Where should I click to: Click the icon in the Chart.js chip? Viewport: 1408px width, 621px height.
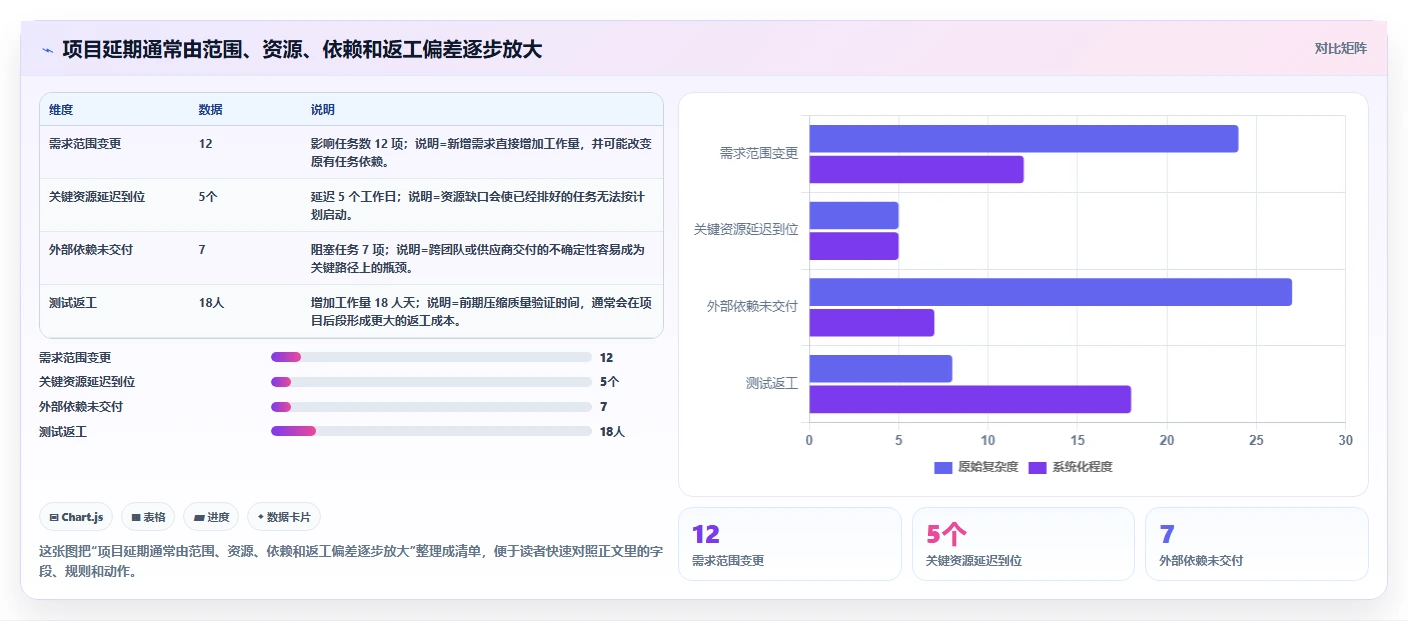point(54,517)
